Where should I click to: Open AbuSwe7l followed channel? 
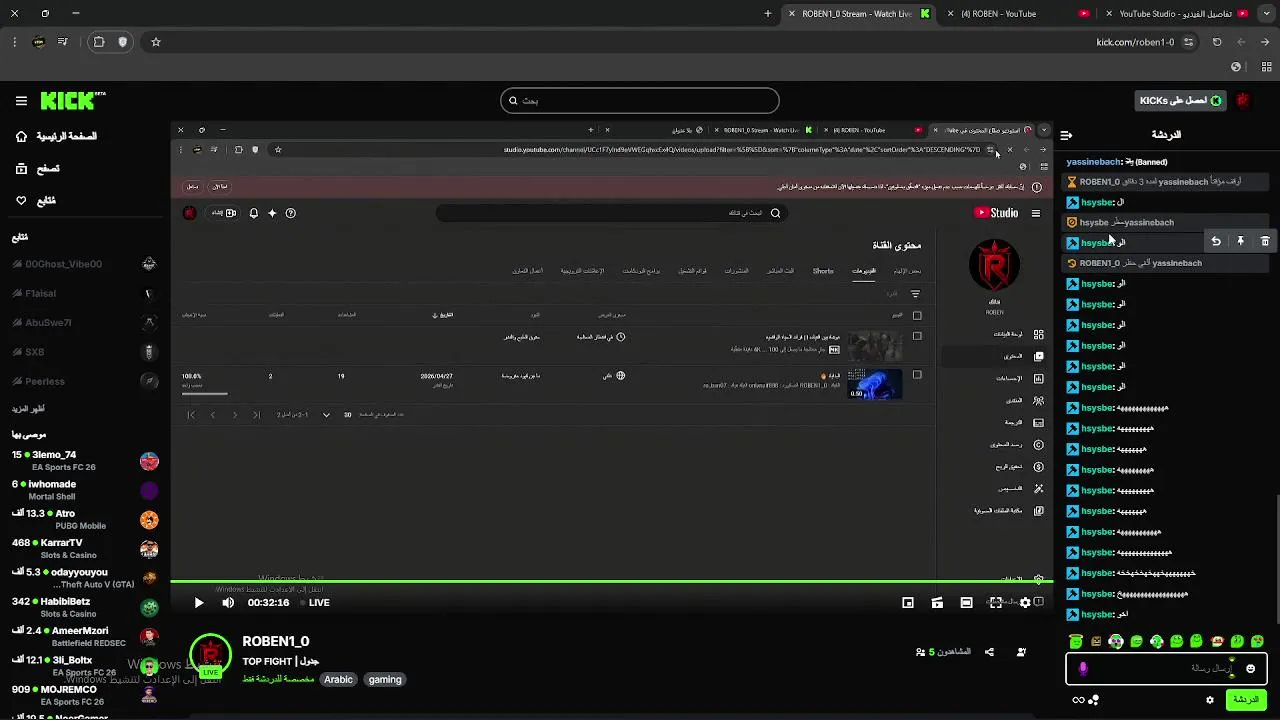point(86,323)
